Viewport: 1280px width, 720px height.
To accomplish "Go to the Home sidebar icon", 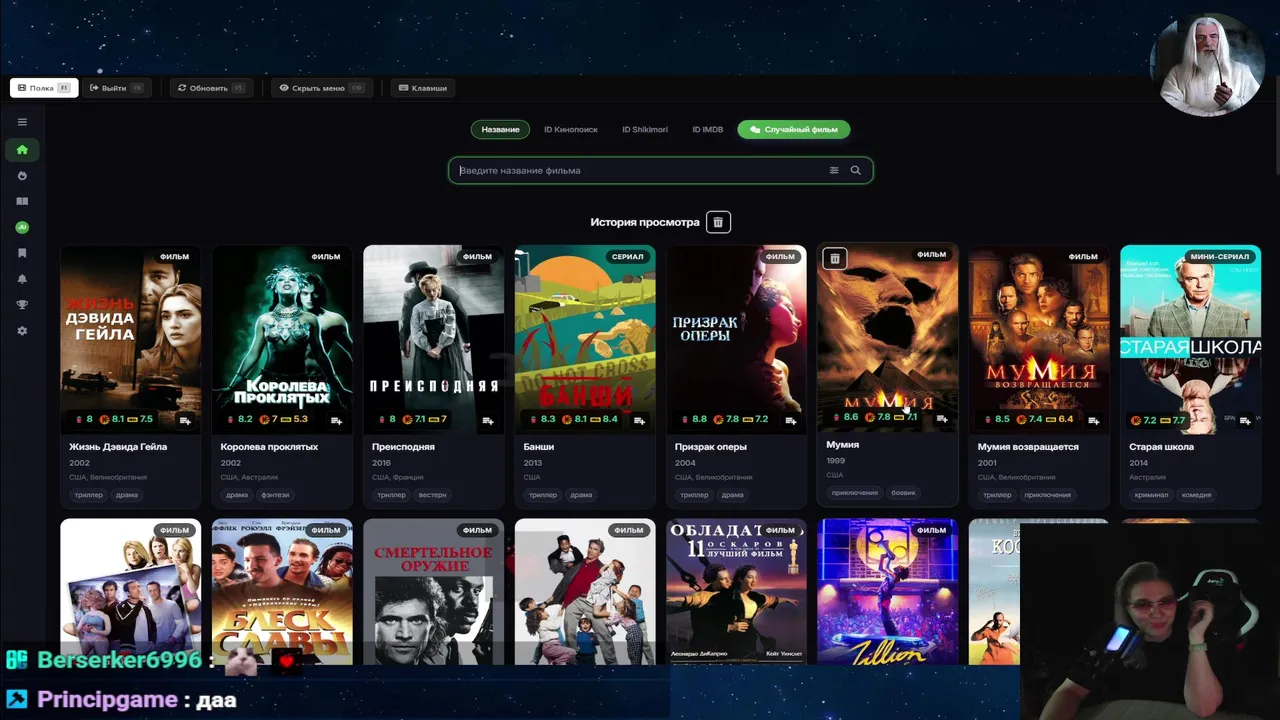I will 22,150.
